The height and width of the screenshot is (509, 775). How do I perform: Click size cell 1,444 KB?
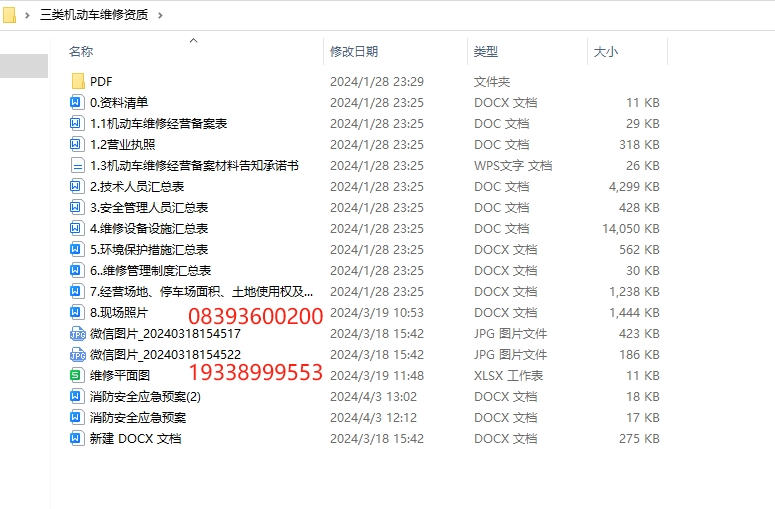(x=634, y=313)
